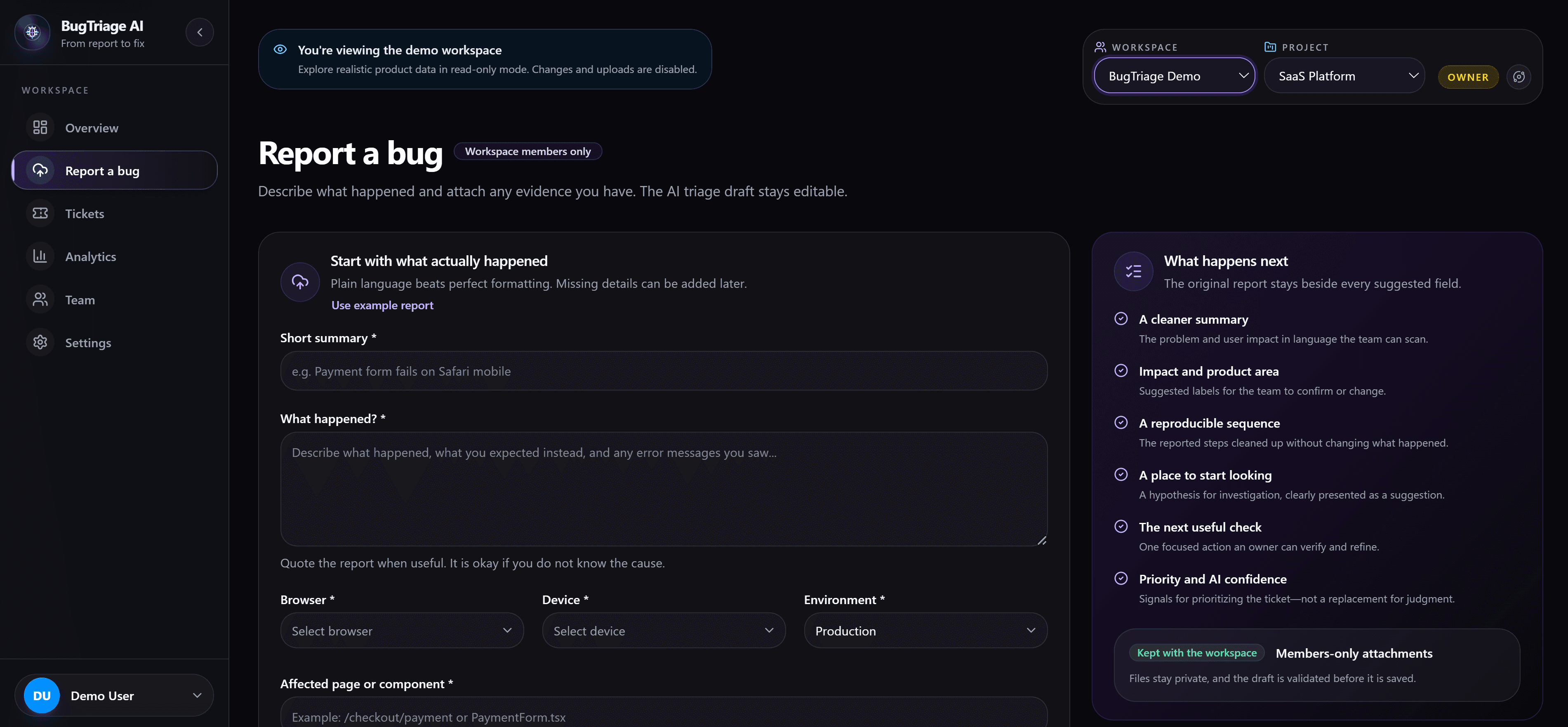The image size is (1568, 727).
Task: Expand the Demo User account menu
Action: click(114, 695)
